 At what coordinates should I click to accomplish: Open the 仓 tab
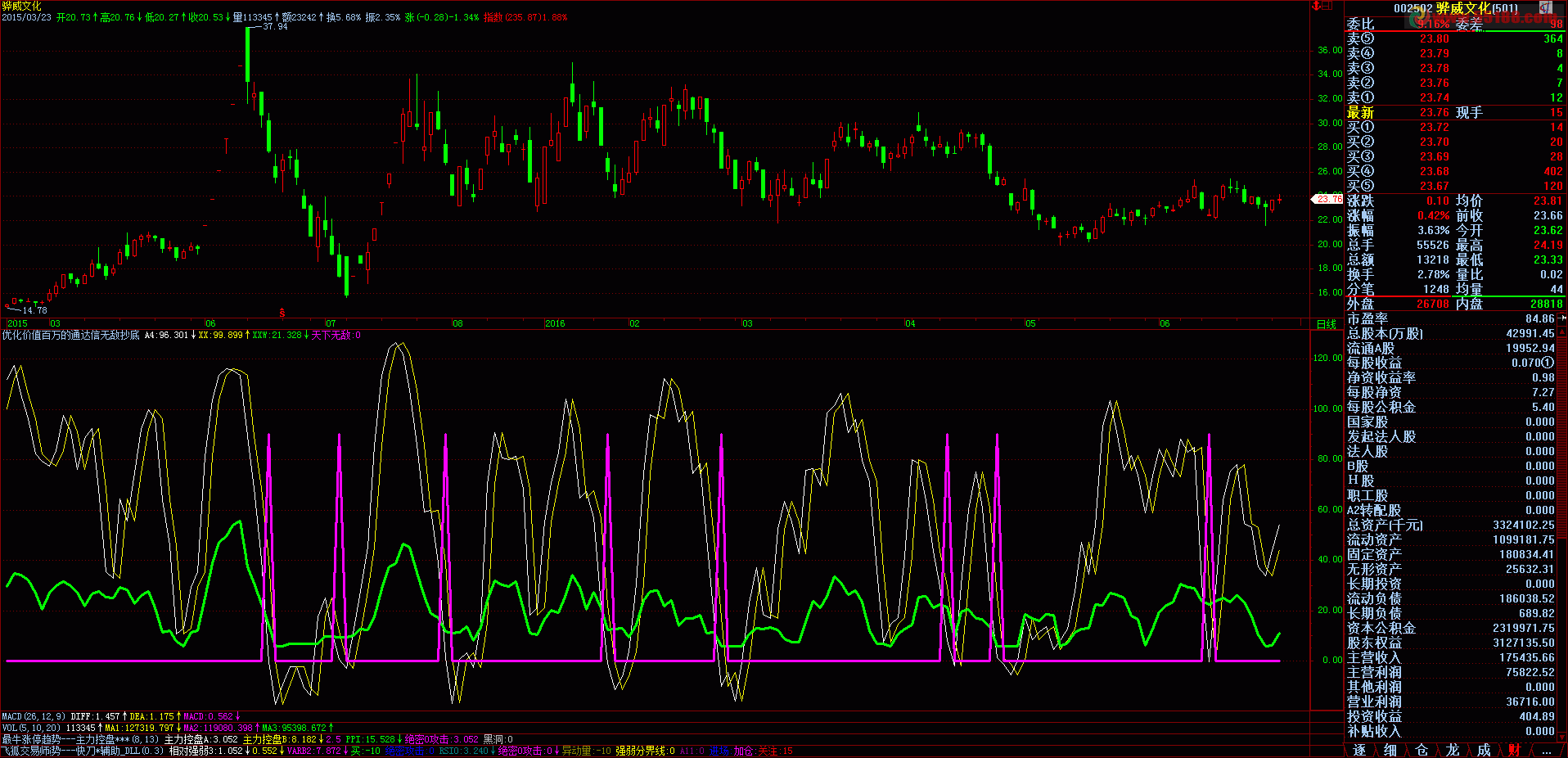tap(1422, 750)
